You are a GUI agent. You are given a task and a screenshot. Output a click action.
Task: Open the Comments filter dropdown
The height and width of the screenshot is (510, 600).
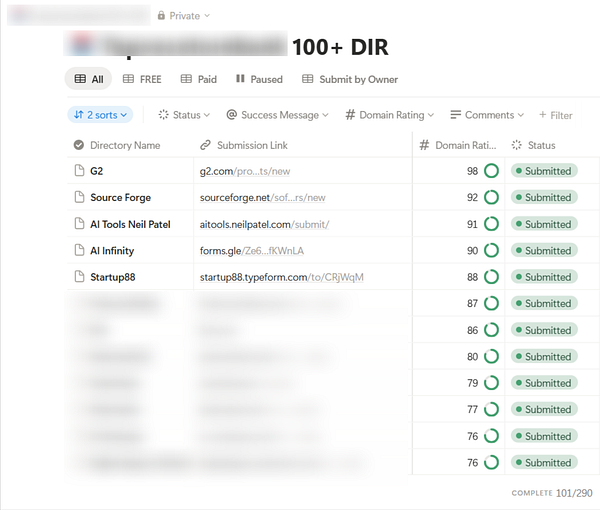[x=487, y=115]
